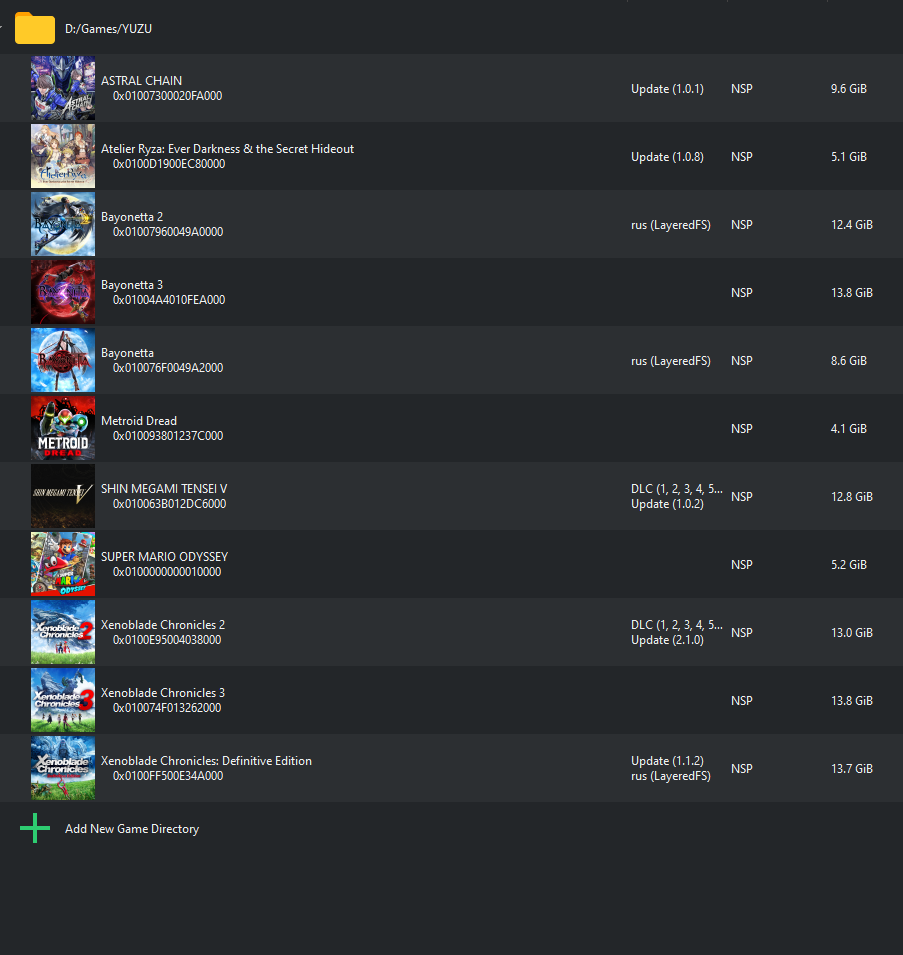Select the ASTRAL CHAIN title text
The width and height of the screenshot is (903, 955).
(x=141, y=80)
